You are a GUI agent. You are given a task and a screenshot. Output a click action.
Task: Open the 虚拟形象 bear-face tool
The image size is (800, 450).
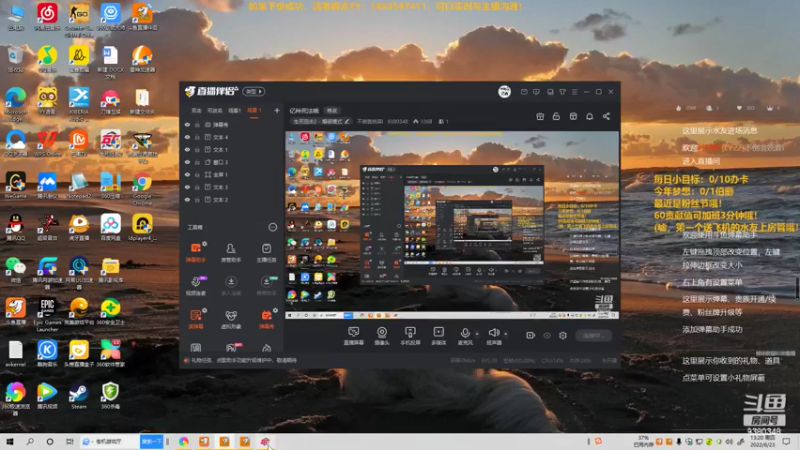(x=231, y=319)
